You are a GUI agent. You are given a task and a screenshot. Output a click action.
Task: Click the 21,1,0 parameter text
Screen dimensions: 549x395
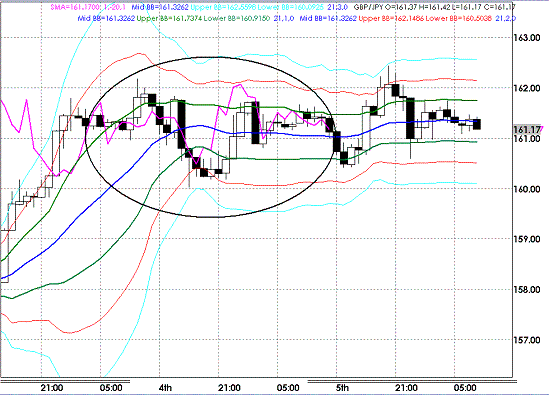point(284,18)
